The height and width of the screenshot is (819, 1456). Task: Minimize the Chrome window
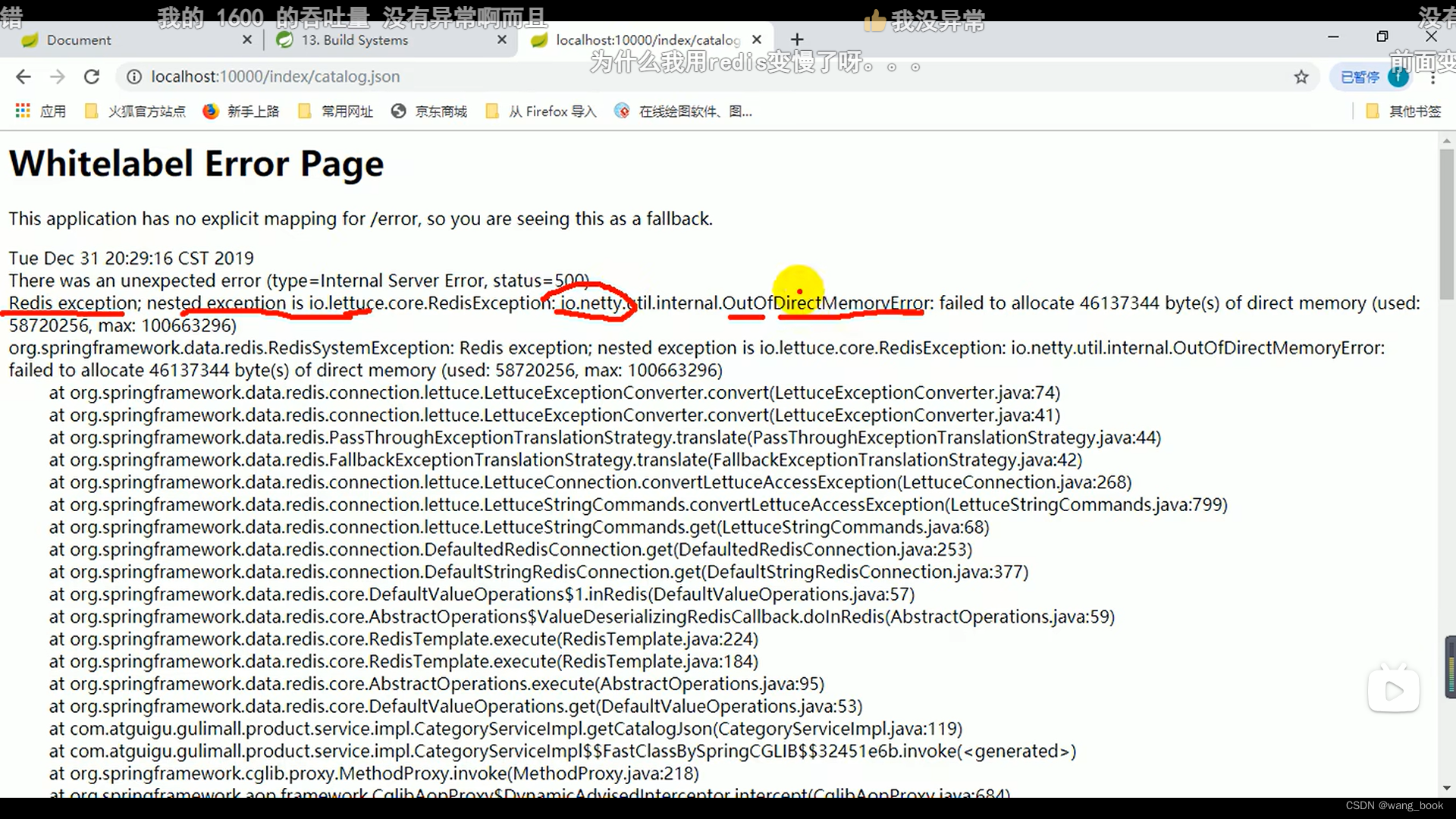[x=1333, y=36]
